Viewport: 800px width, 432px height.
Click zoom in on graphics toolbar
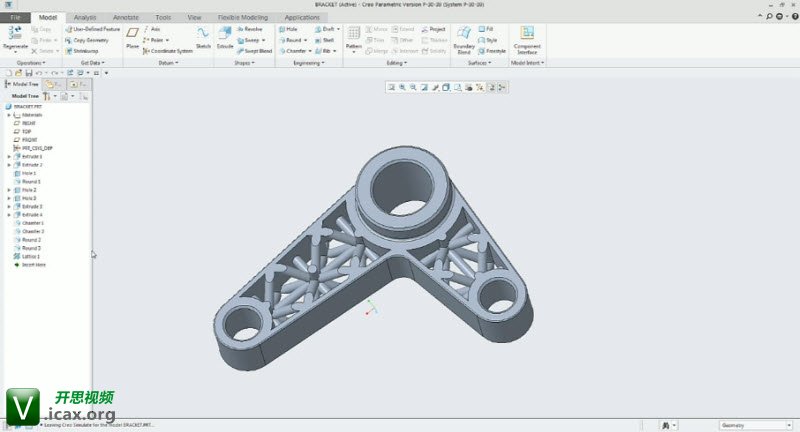[402, 88]
